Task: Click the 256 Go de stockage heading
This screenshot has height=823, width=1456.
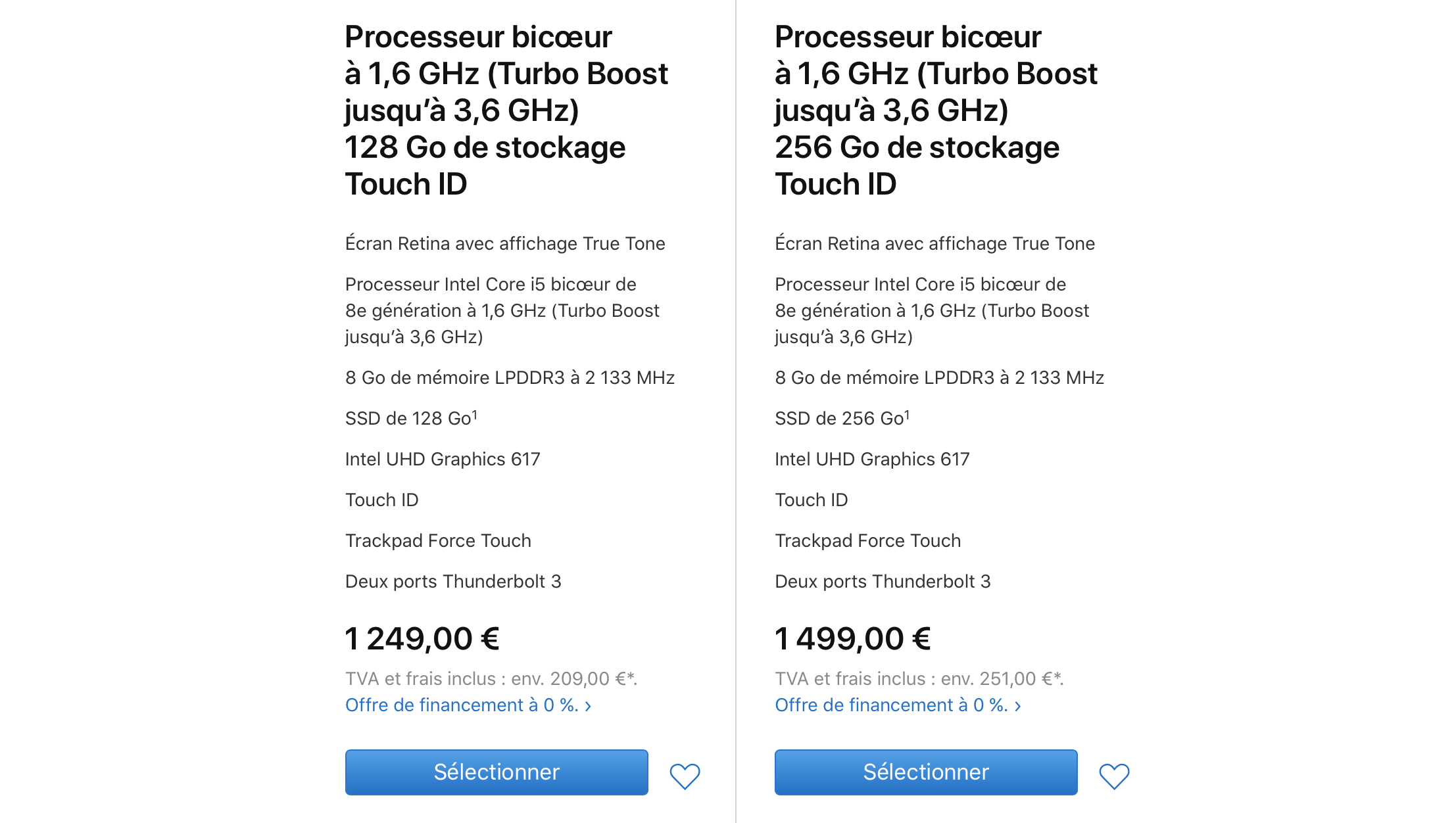Action: pyautogui.click(x=917, y=147)
